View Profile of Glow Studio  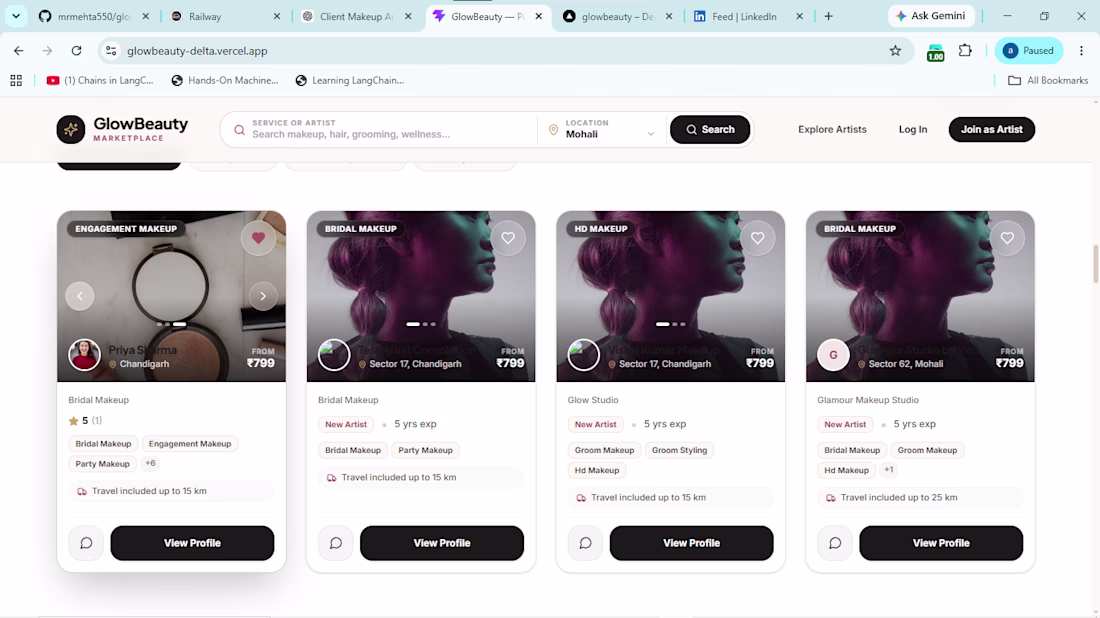coord(692,543)
